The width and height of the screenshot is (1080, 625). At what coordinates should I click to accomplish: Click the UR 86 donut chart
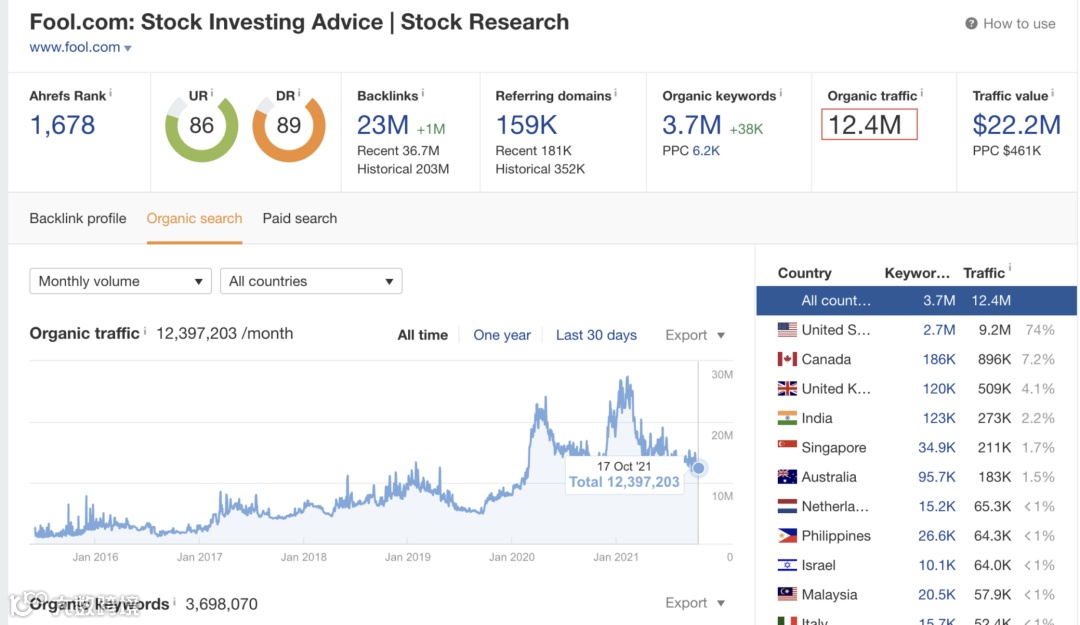201,126
